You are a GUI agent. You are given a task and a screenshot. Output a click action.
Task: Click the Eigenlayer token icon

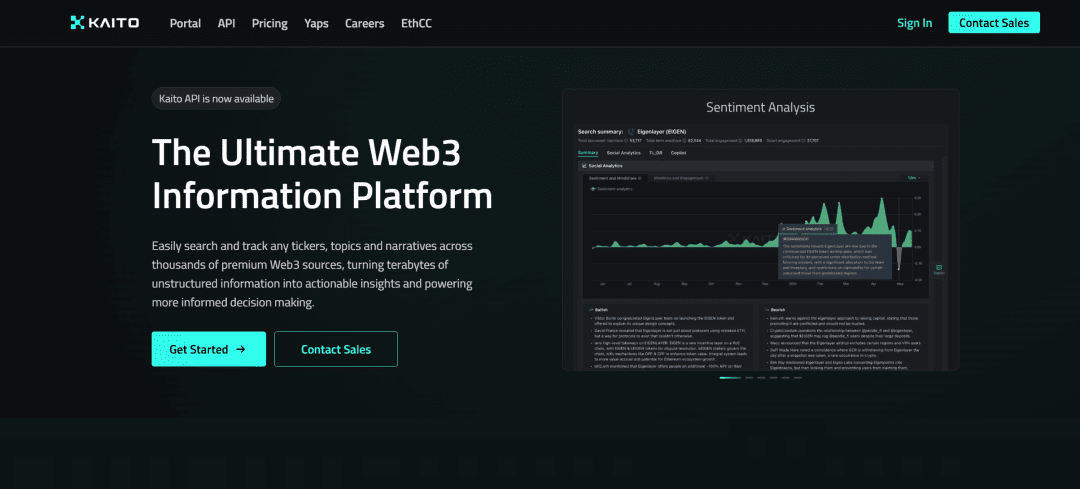[632, 131]
